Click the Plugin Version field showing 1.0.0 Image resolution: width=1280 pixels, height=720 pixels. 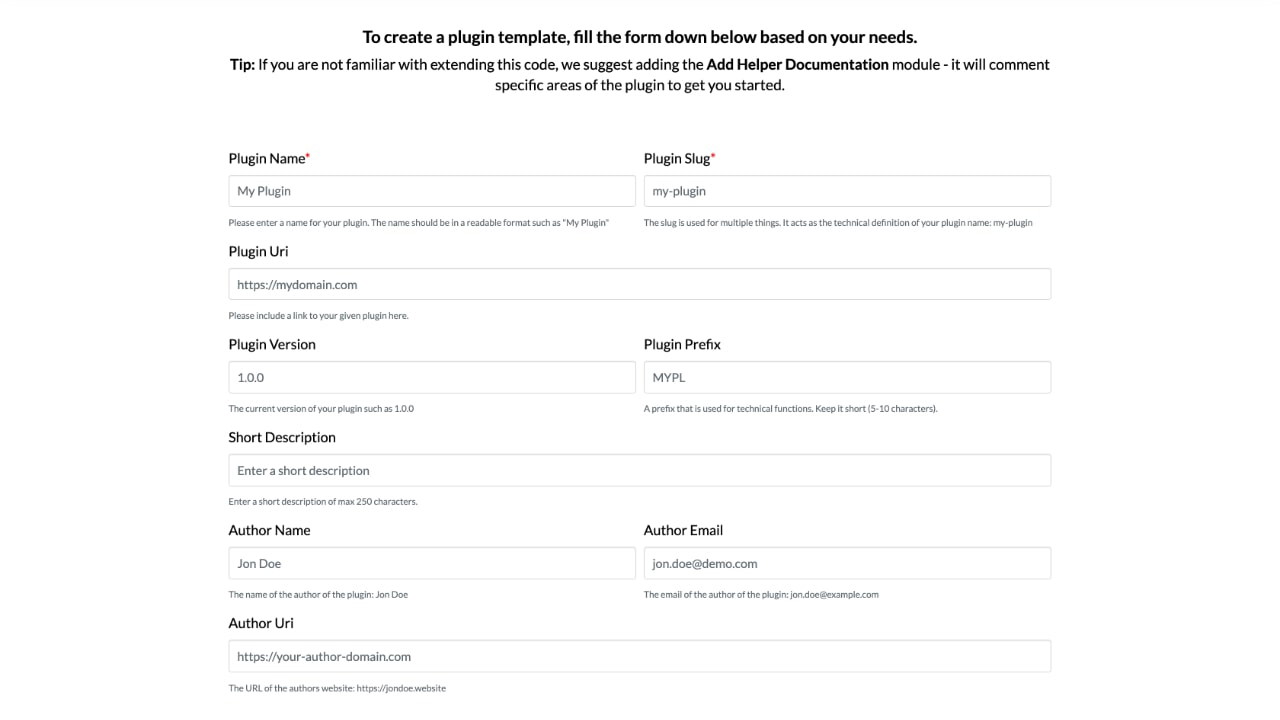pyautogui.click(x=431, y=377)
